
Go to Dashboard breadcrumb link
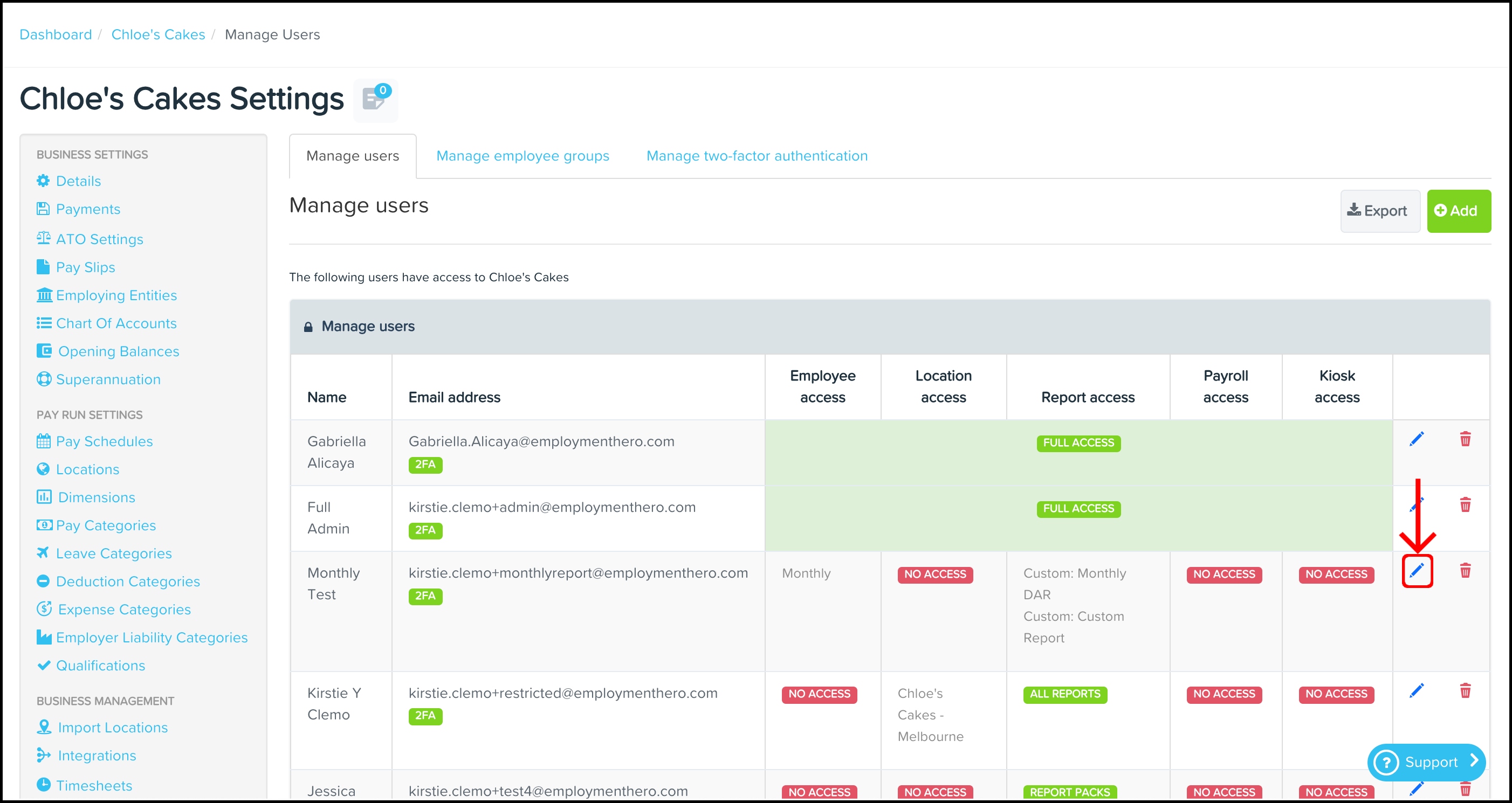coord(56,34)
